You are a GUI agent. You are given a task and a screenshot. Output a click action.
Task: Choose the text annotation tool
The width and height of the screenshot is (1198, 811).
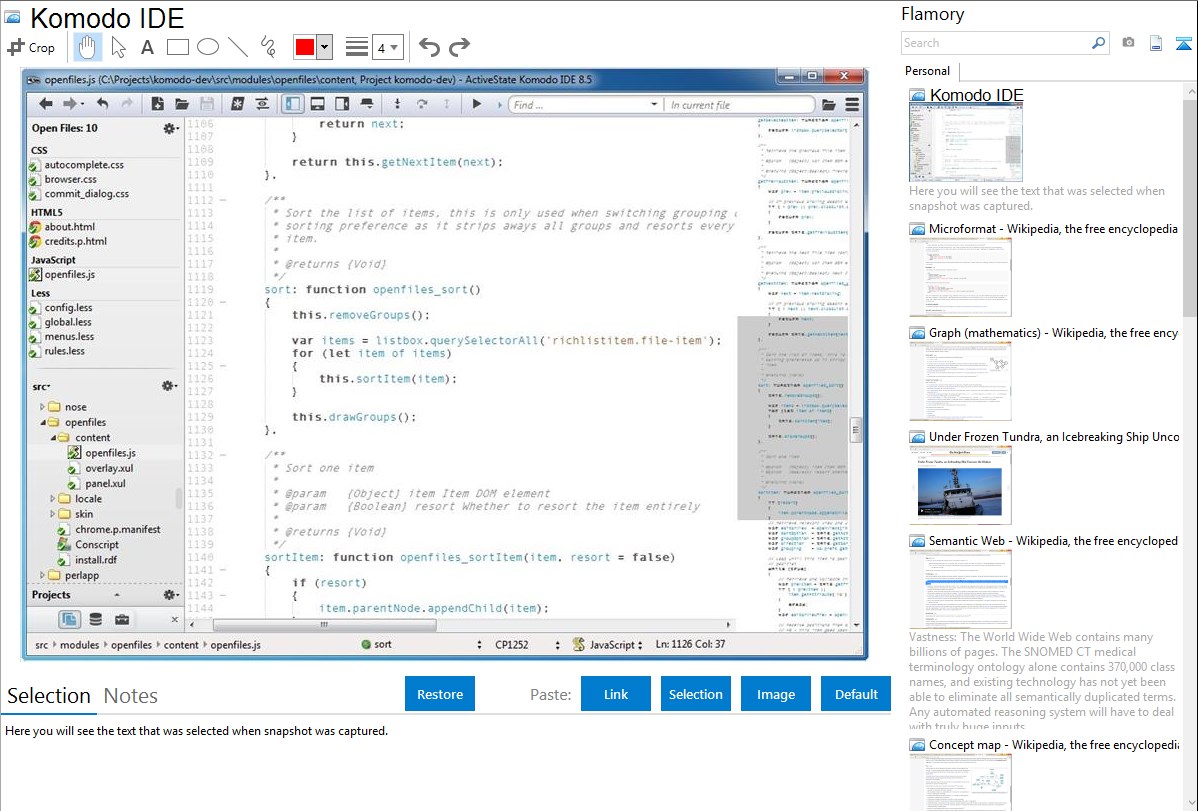coord(147,47)
